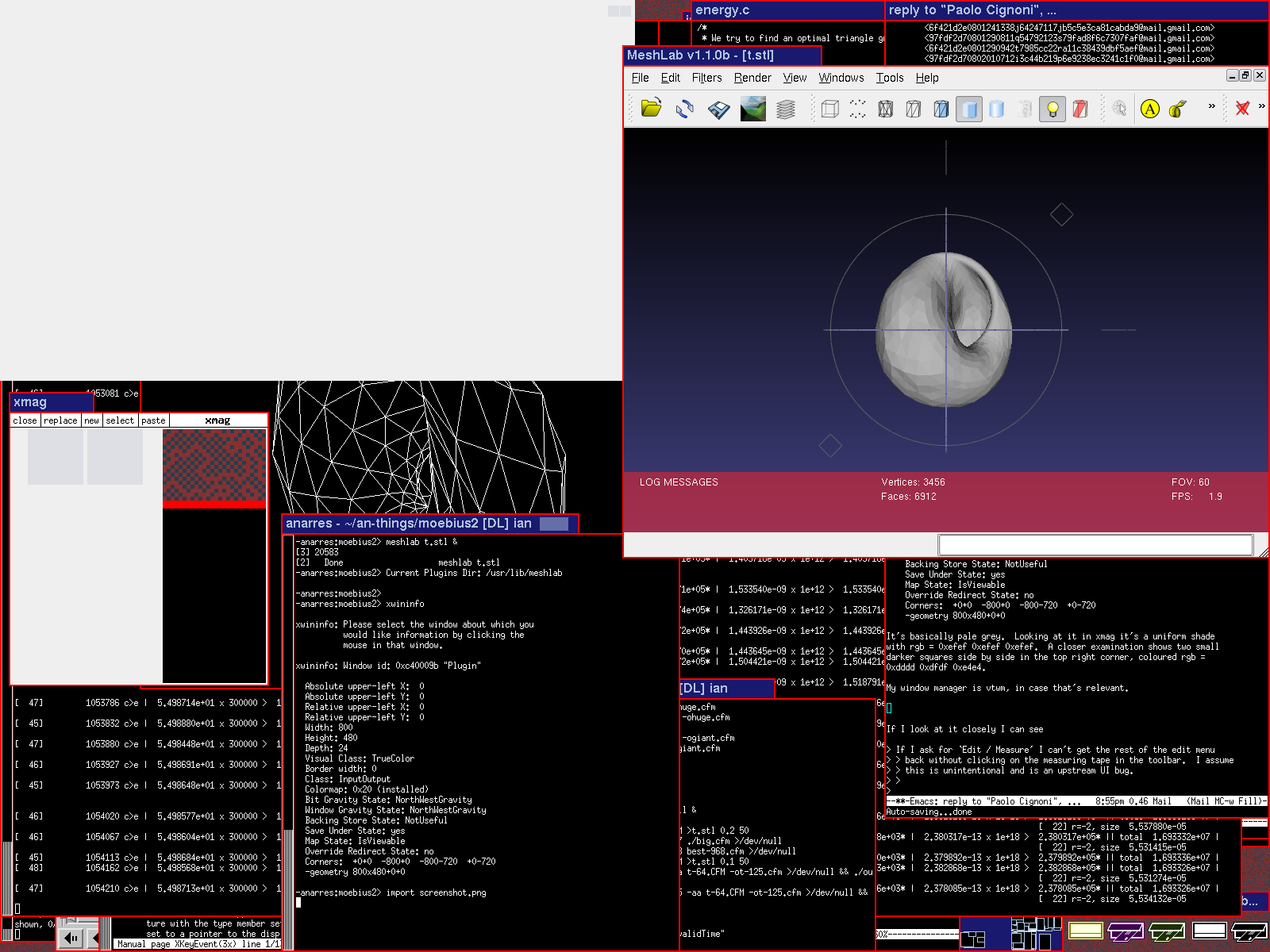Image resolution: width=1270 pixels, height=952 pixels.
Task: Click the xmag window title bar
Action: 52,402
